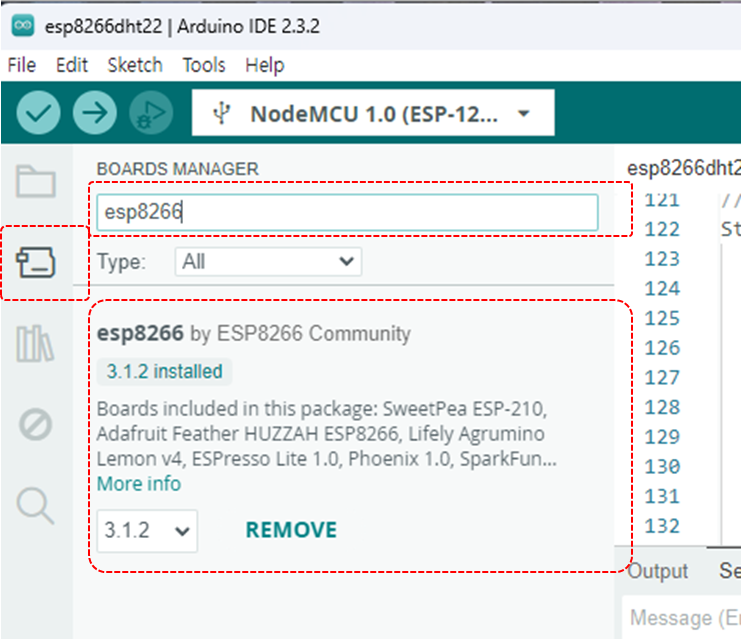Select the esp8266dht22 editor tab
Viewport: 741px width, 639px height.
683,168
